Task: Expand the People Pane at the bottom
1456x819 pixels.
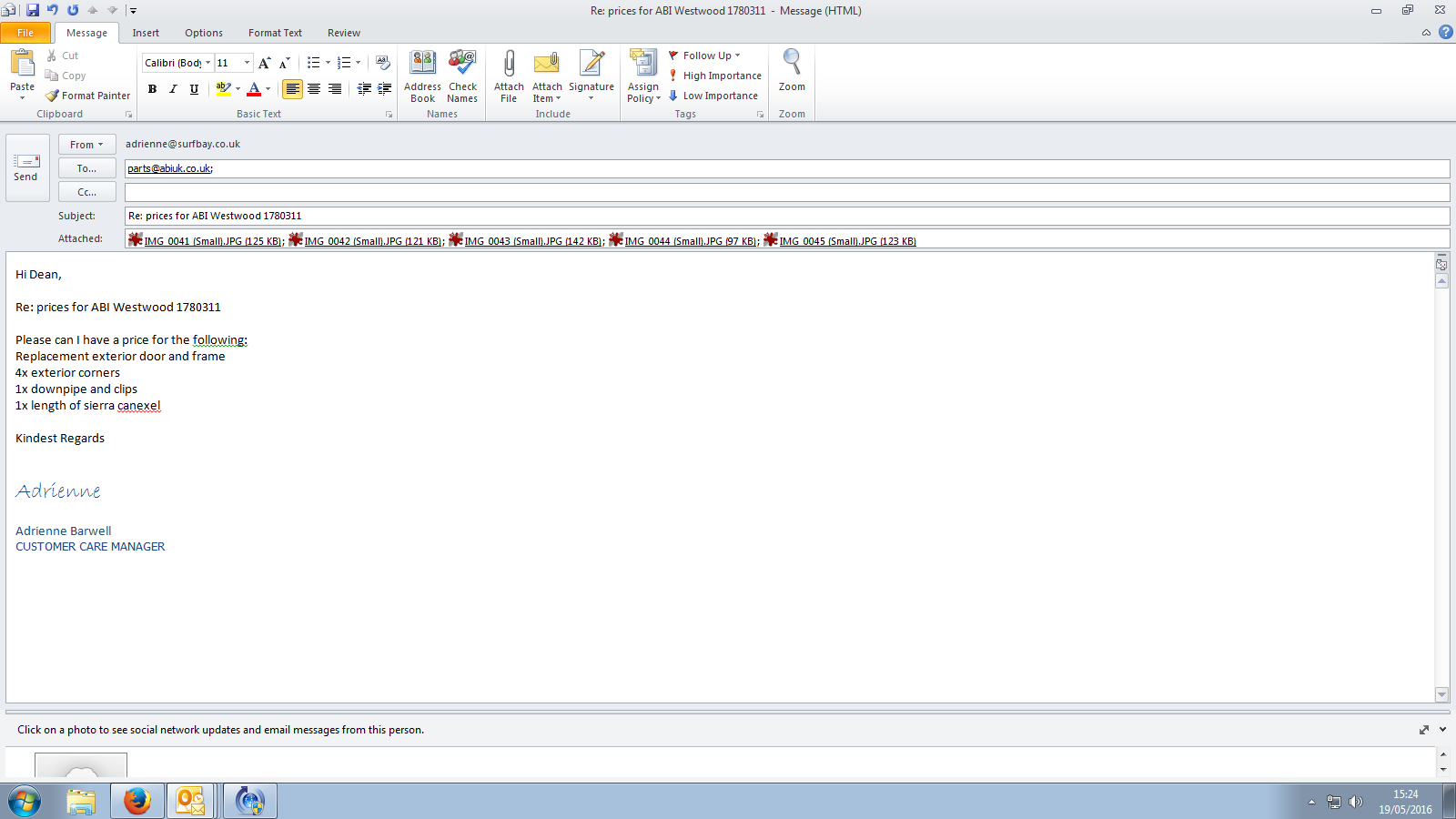Action: coord(1442,730)
